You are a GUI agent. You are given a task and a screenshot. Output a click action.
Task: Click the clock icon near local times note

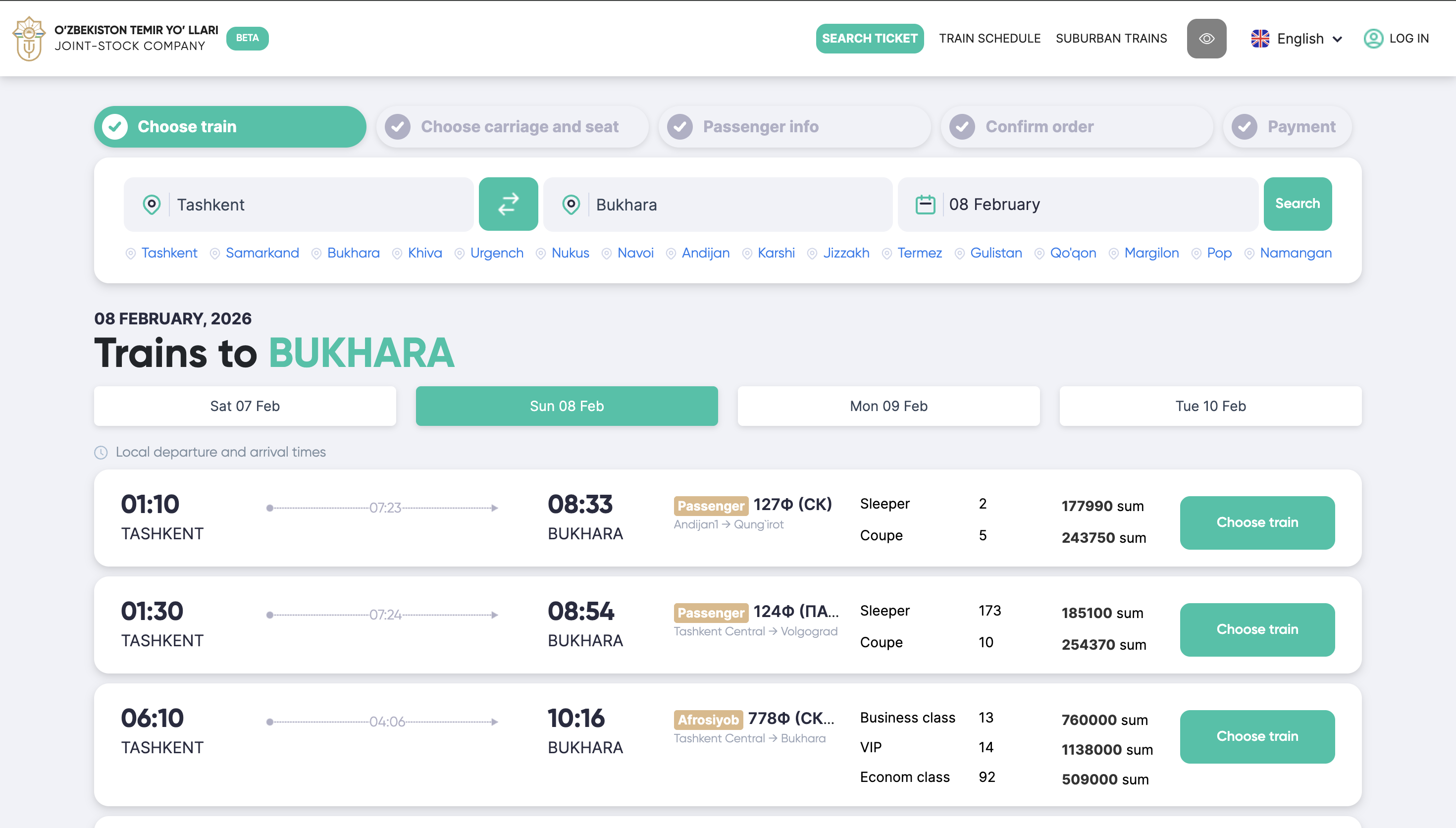101,452
